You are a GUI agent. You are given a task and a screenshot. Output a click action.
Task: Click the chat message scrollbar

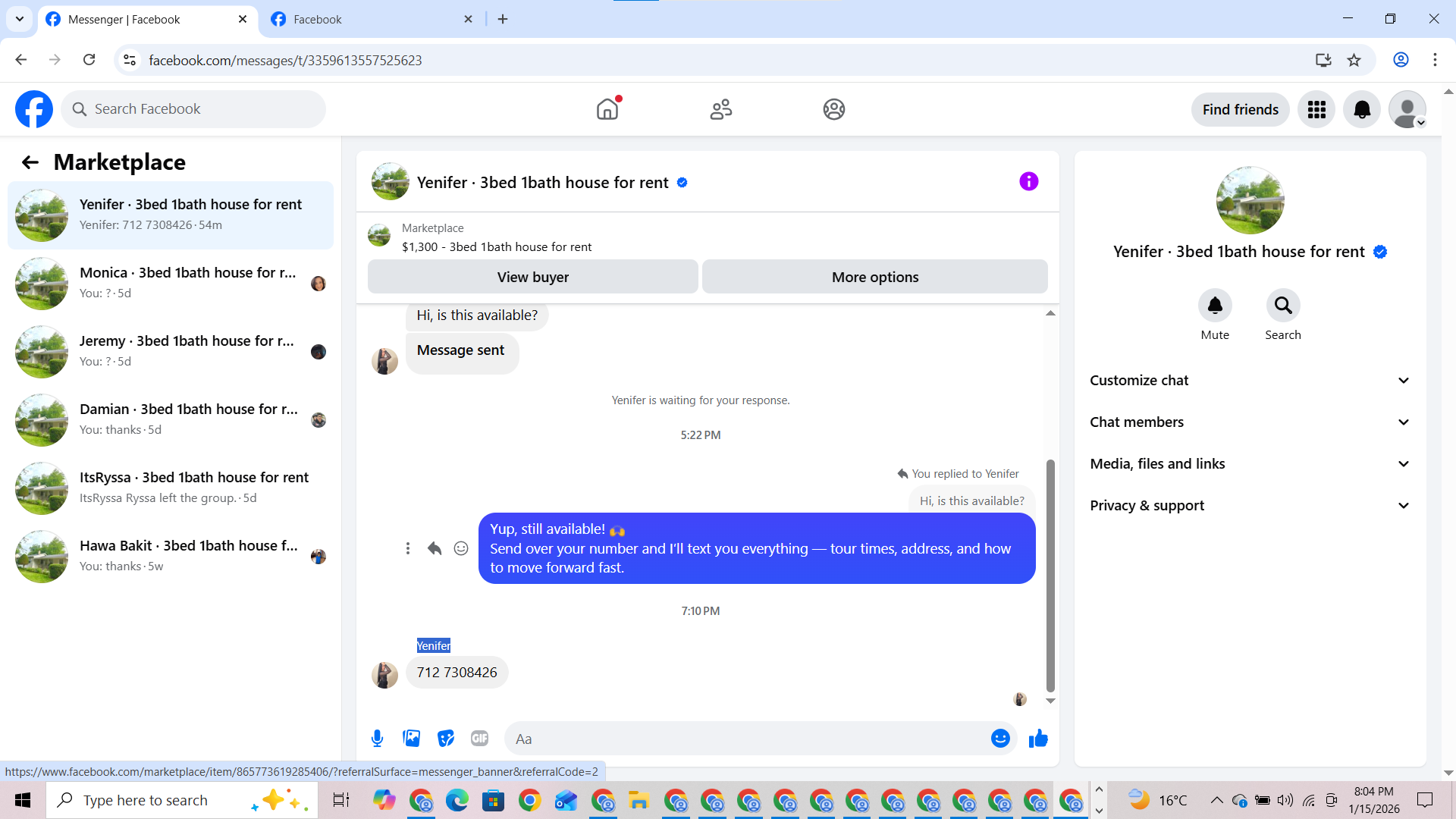click(x=1050, y=576)
